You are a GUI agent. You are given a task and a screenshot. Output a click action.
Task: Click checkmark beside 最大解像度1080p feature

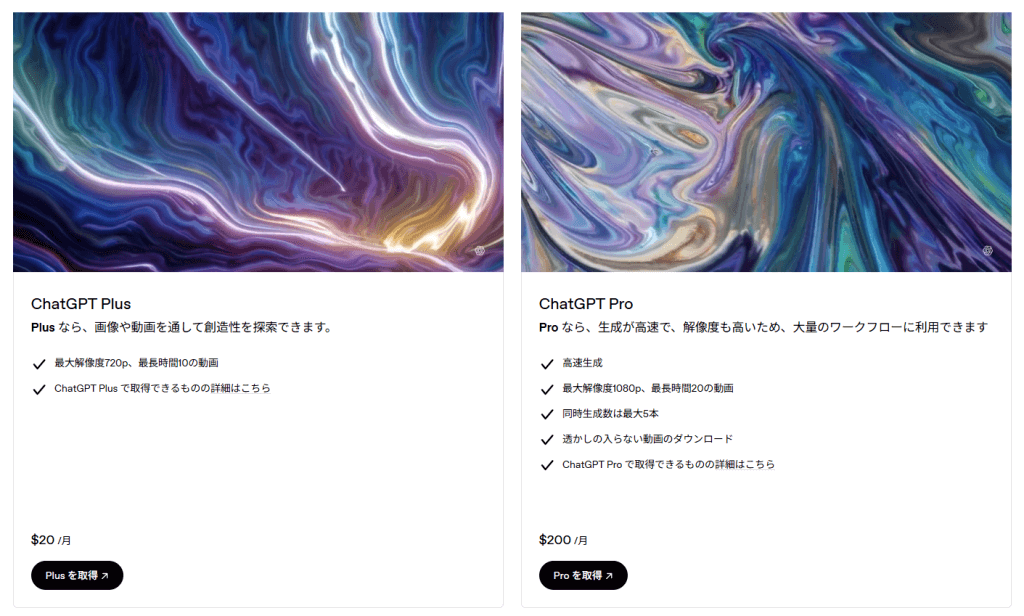coord(547,389)
